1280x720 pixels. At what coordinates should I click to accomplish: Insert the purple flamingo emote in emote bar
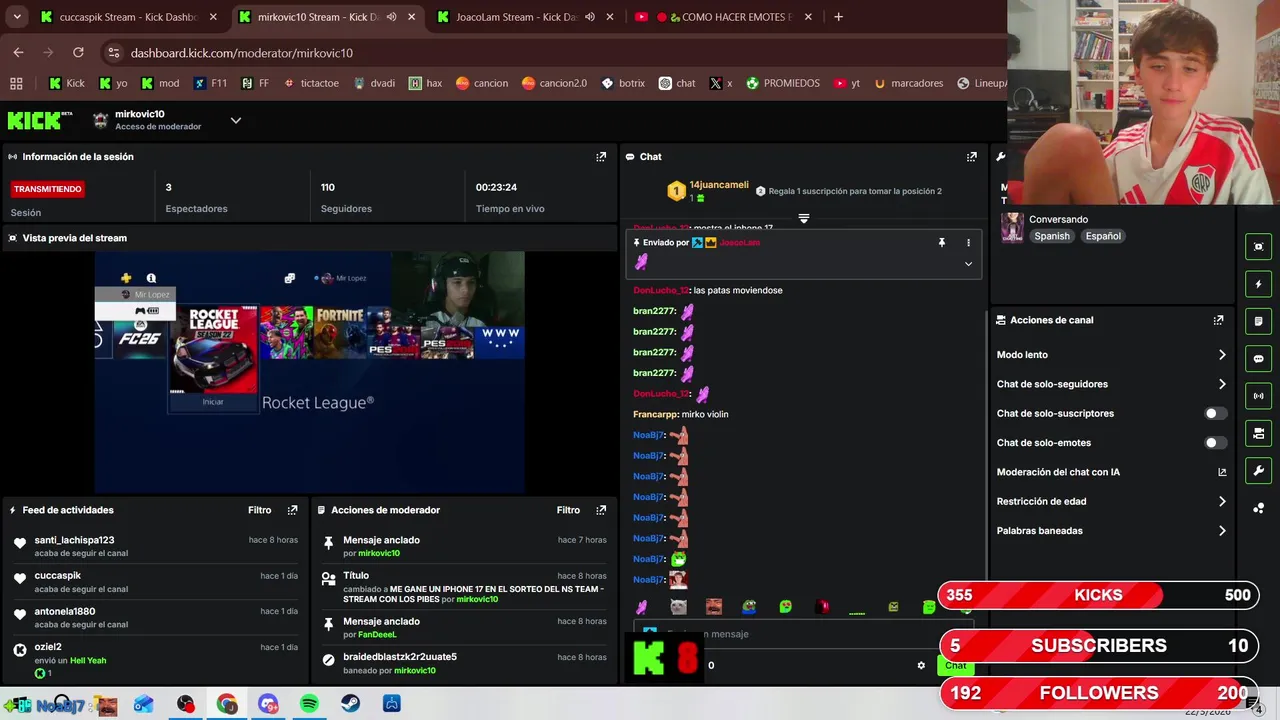(642, 607)
